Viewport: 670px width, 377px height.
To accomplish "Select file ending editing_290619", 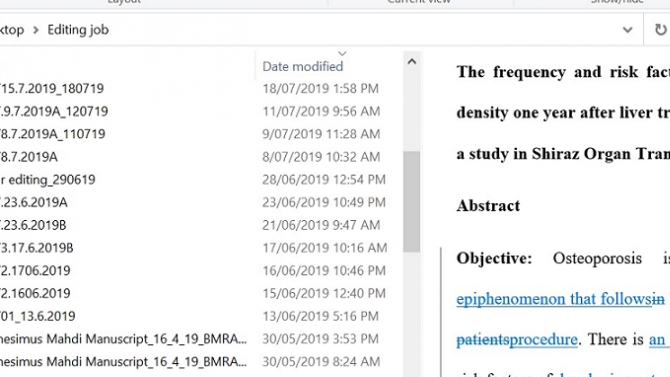I will click(x=47, y=180).
